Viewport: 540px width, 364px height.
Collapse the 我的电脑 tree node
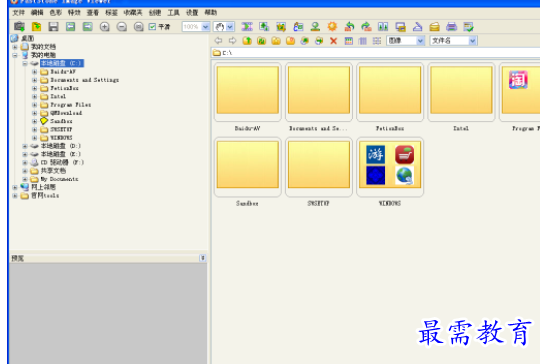pyautogui.click(x=15, y=55)
